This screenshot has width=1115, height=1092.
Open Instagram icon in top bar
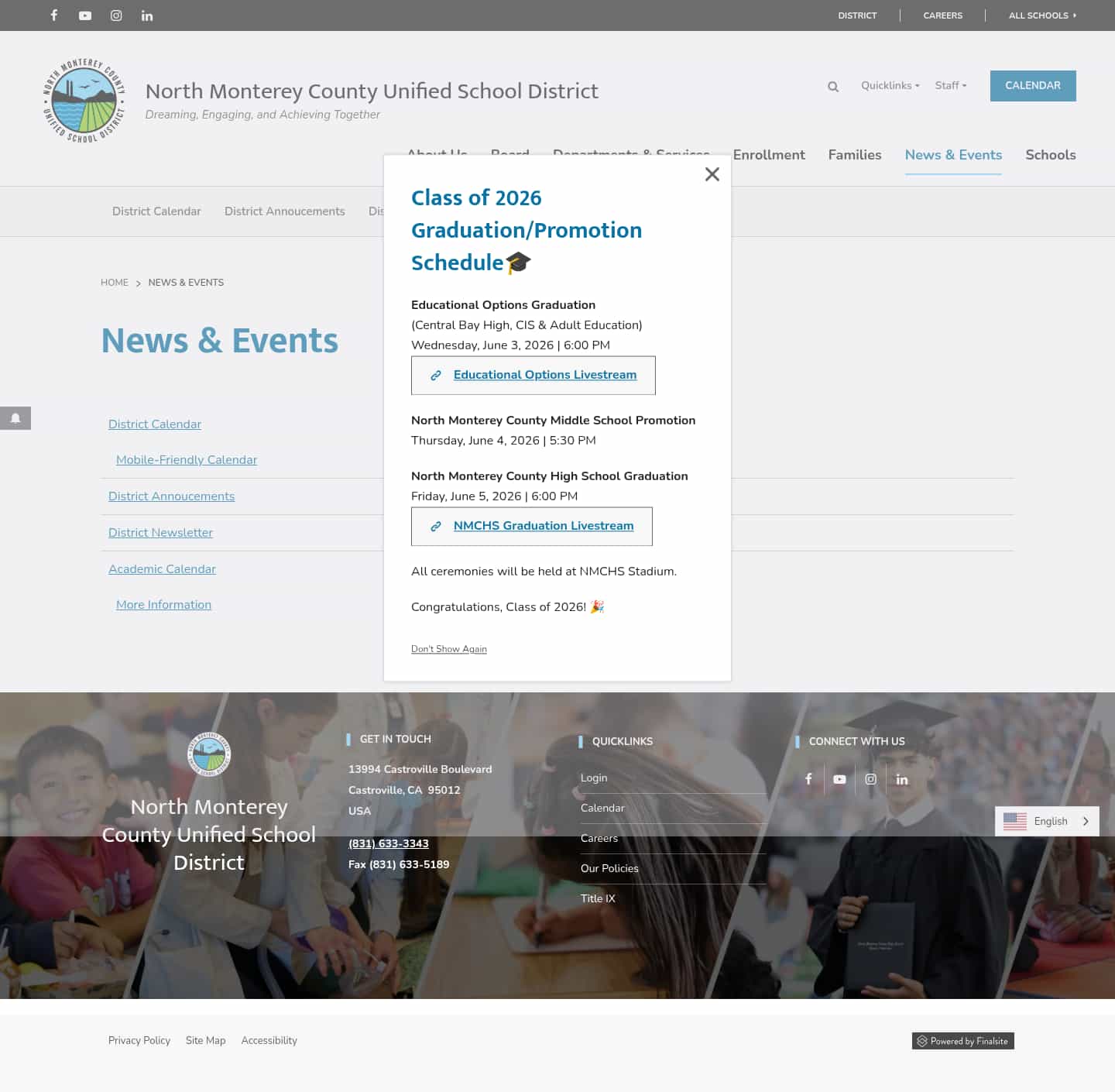(x=116, y=15)
